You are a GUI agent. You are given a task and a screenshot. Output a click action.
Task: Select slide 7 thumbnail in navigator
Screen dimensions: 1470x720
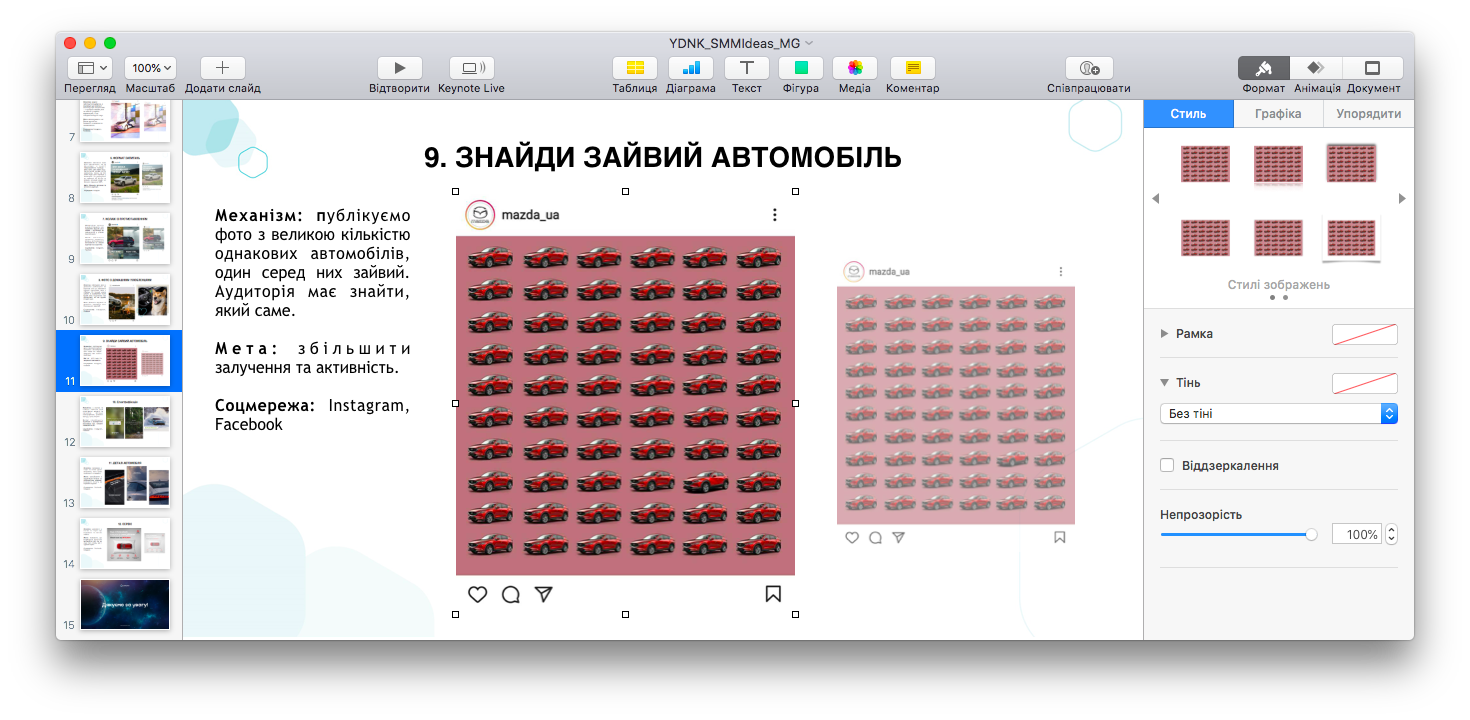pyautogui.click(x=125, y=120)
